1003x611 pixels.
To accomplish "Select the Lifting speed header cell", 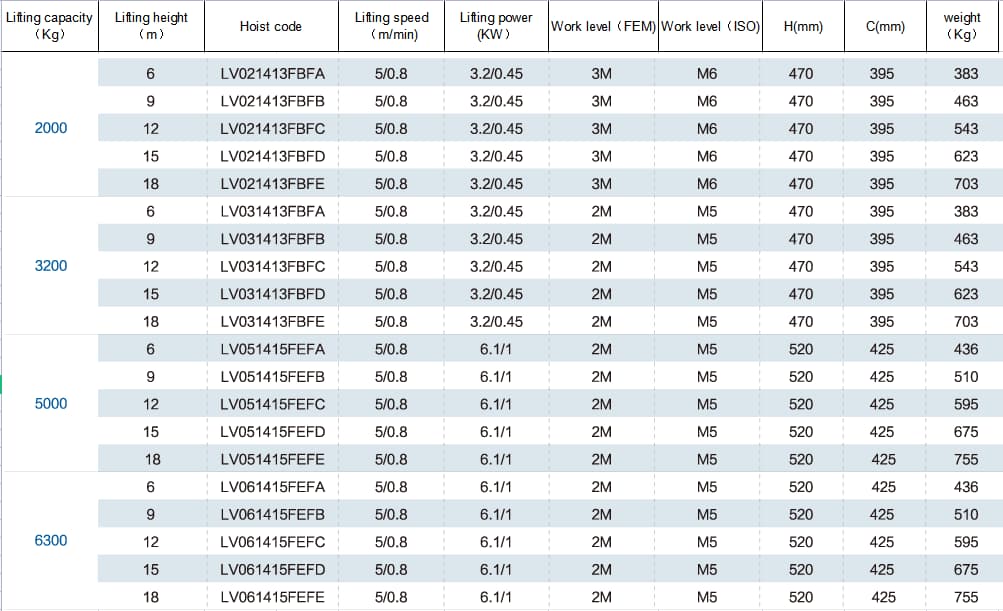I will 391,26.
